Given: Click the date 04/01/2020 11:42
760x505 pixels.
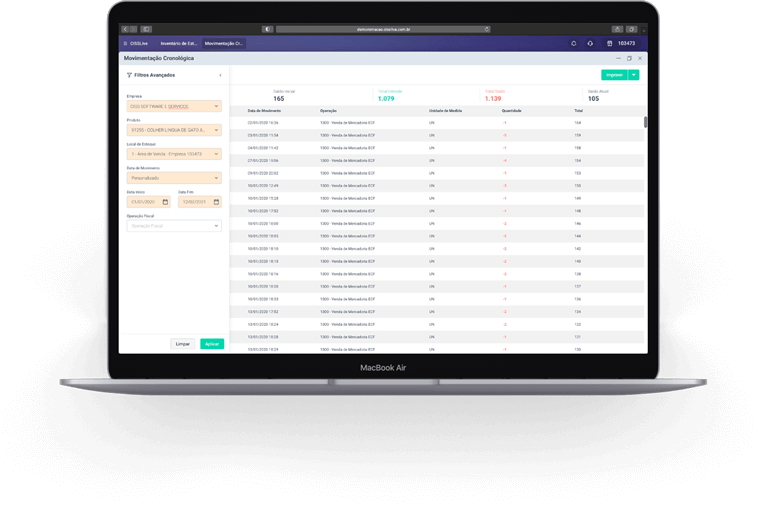Looking at the screenshot, I should pos(263,148).
